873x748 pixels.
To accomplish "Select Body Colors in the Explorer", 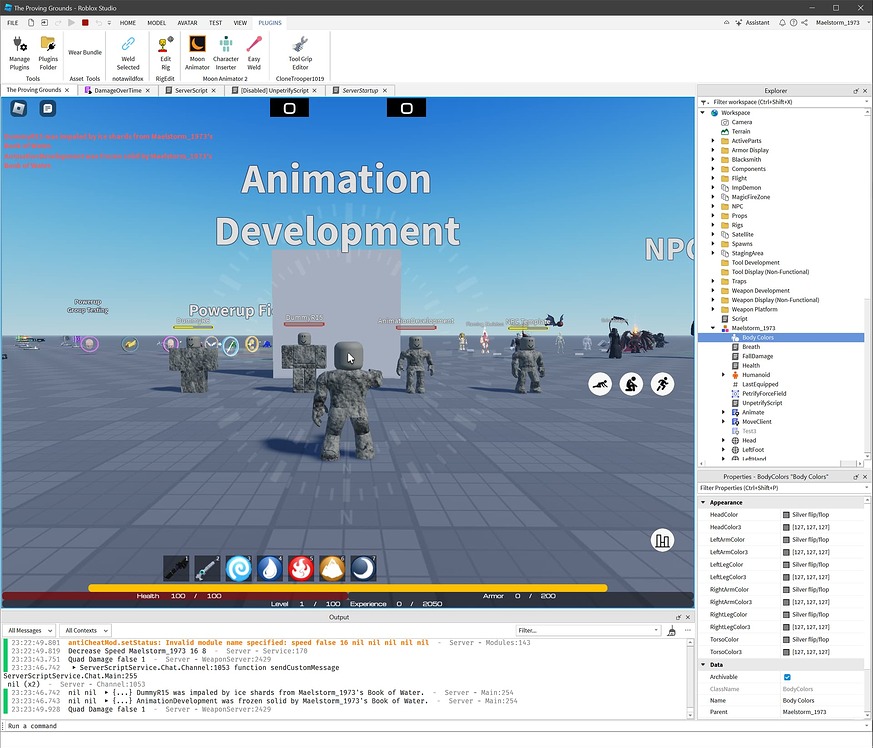I will (760, 337).
